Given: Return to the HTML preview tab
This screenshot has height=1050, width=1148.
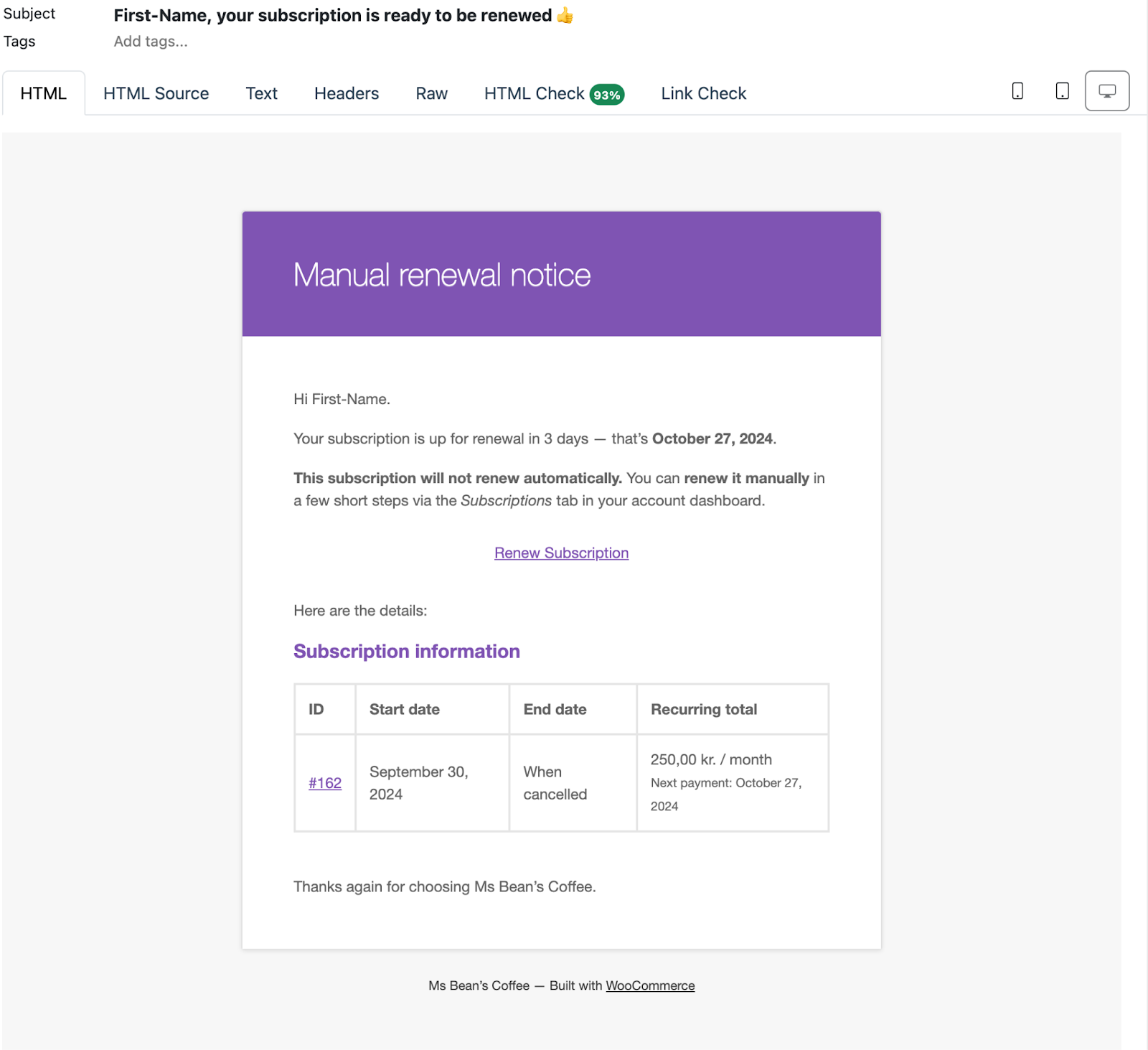Looking at the screenshot, I should click(x=43, y=93).
